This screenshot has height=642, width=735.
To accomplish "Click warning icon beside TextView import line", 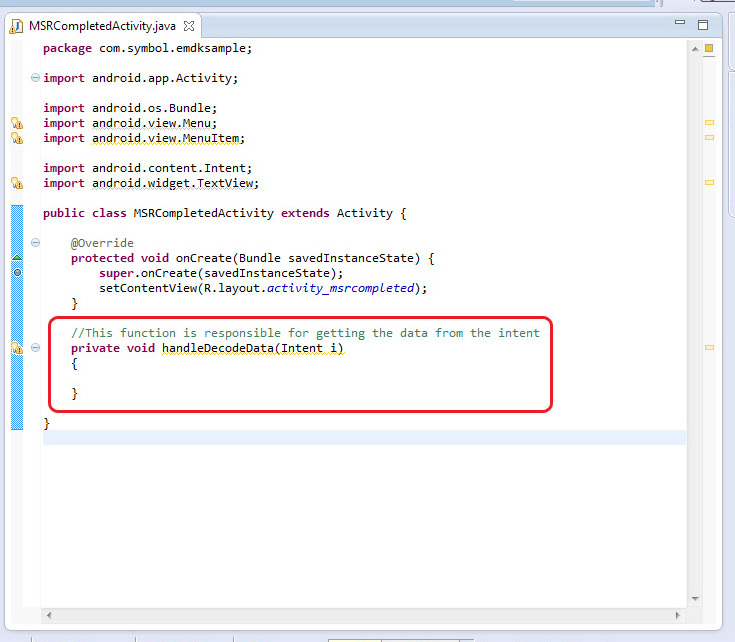I will pos(16,183).
